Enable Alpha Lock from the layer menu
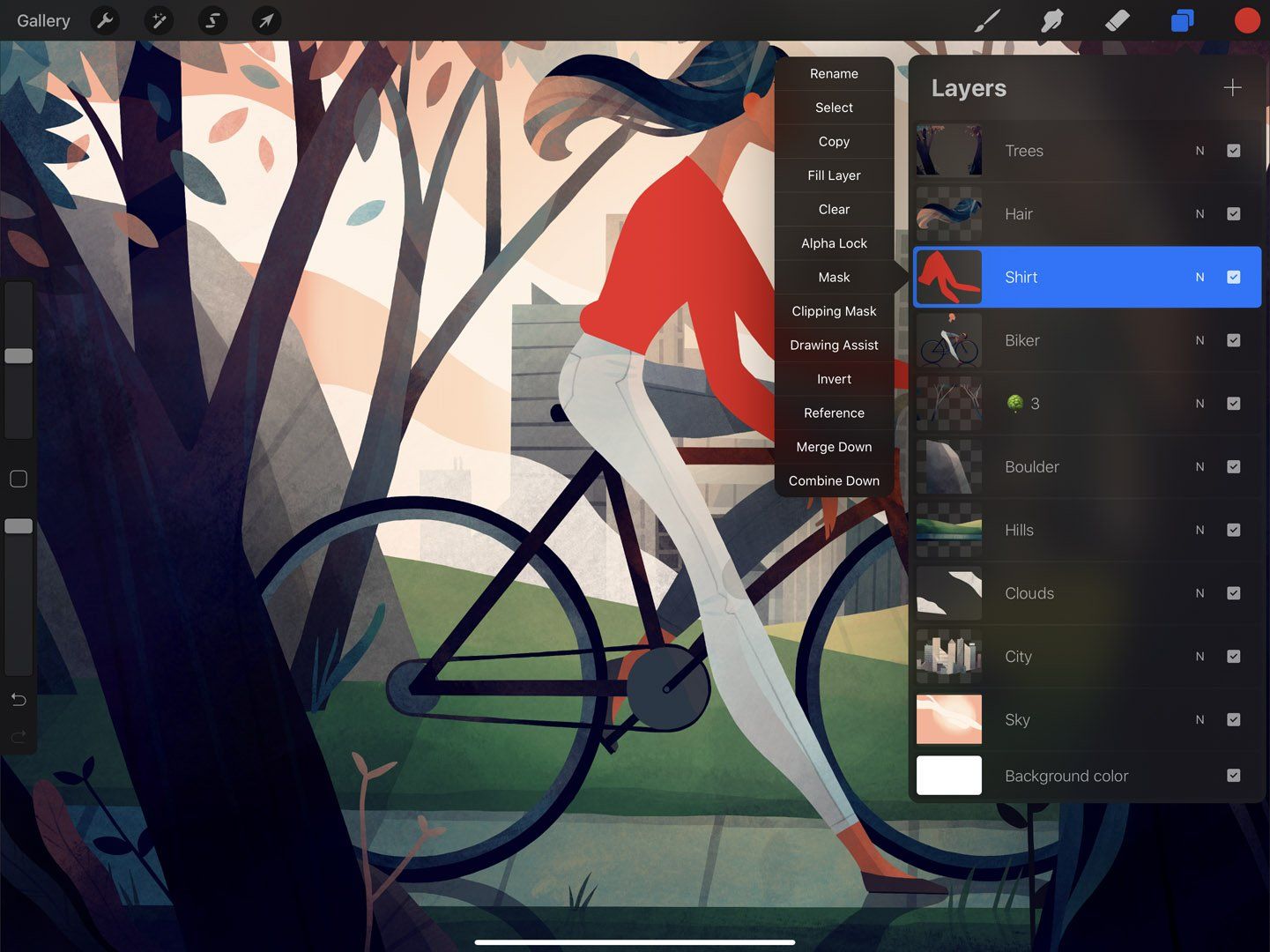The width and height of the screenshot is (1270, 952). pyautogui.click(x=834, y=243)
